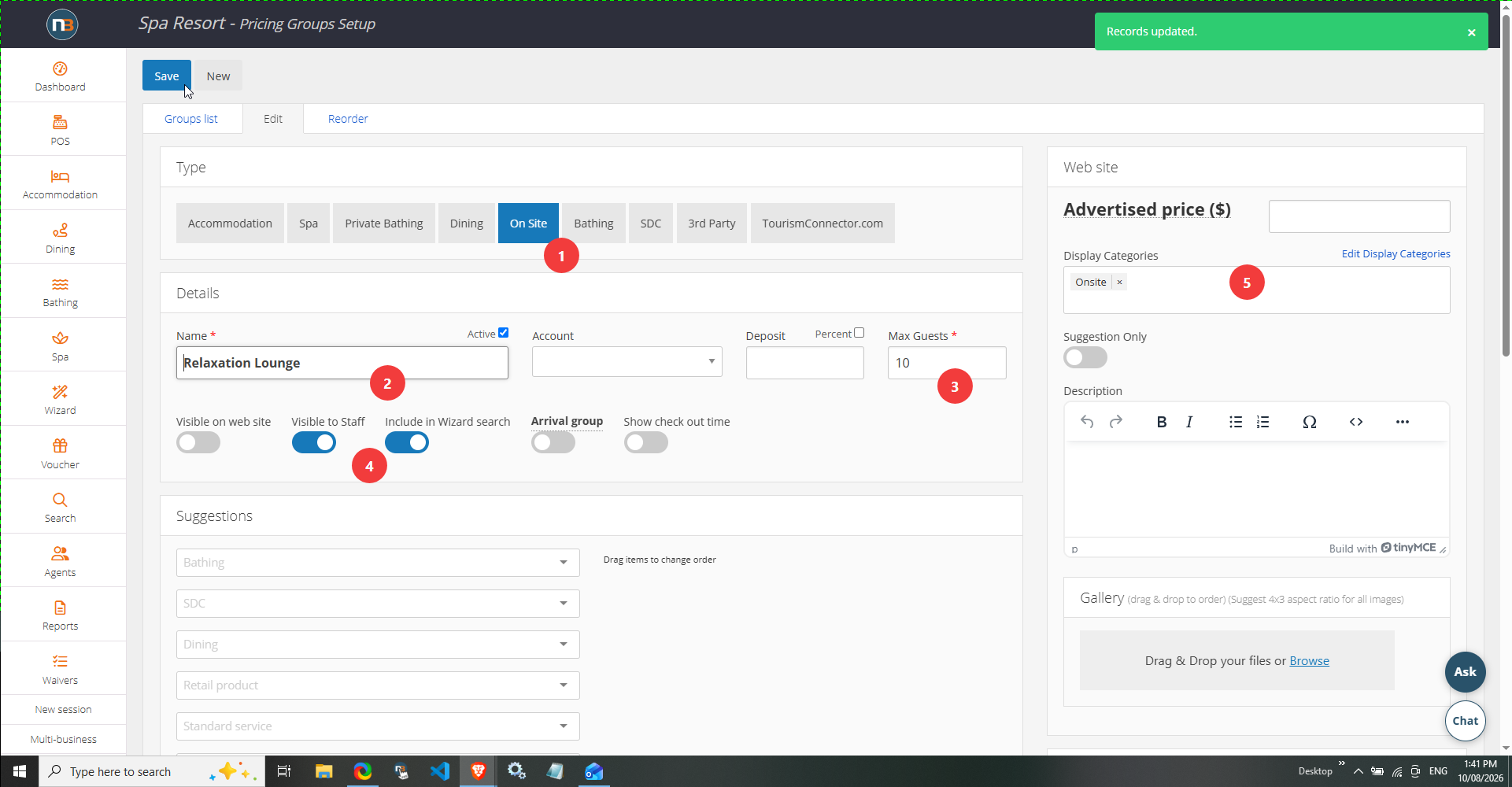Viewport: 1512px width, 787px height.
Task: Switch to Edit tab
Action: tap(273, 119)
